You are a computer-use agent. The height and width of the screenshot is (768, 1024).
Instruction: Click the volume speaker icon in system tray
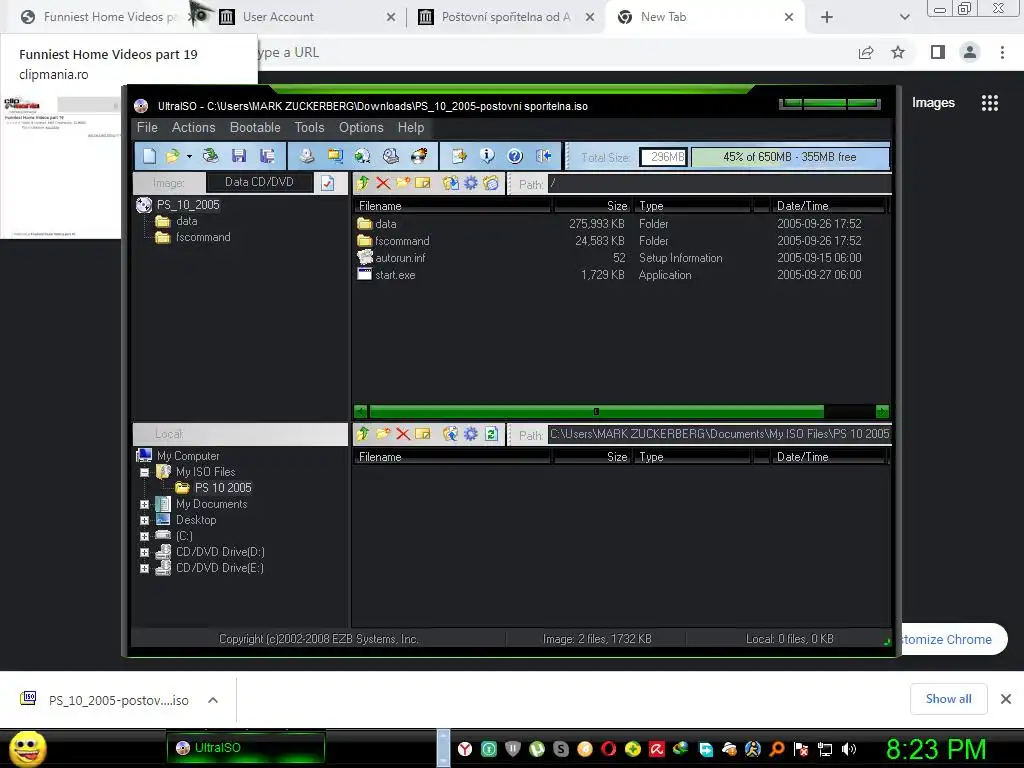[849, 749]
